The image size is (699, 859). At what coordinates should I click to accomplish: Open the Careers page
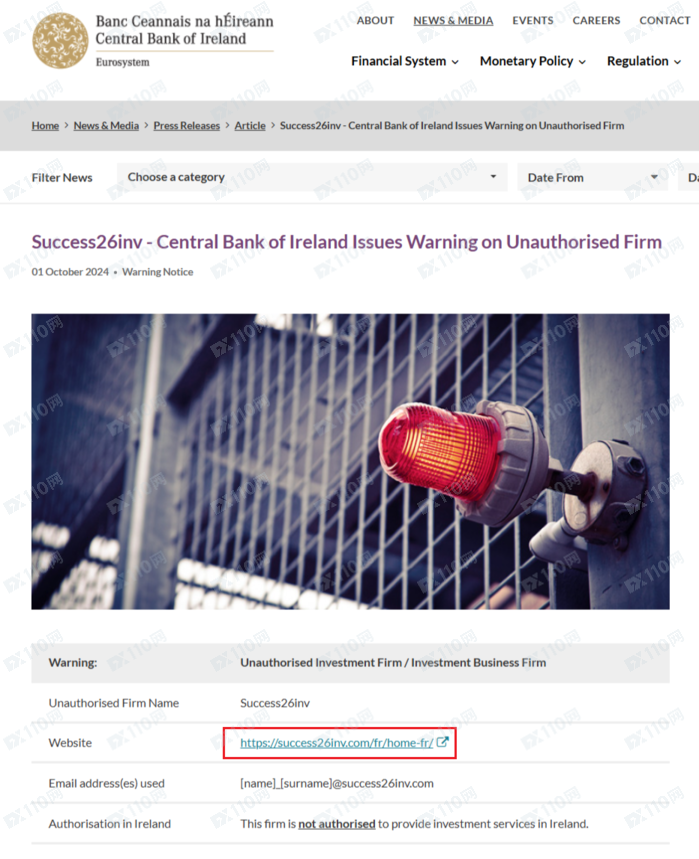click(596, 20)
